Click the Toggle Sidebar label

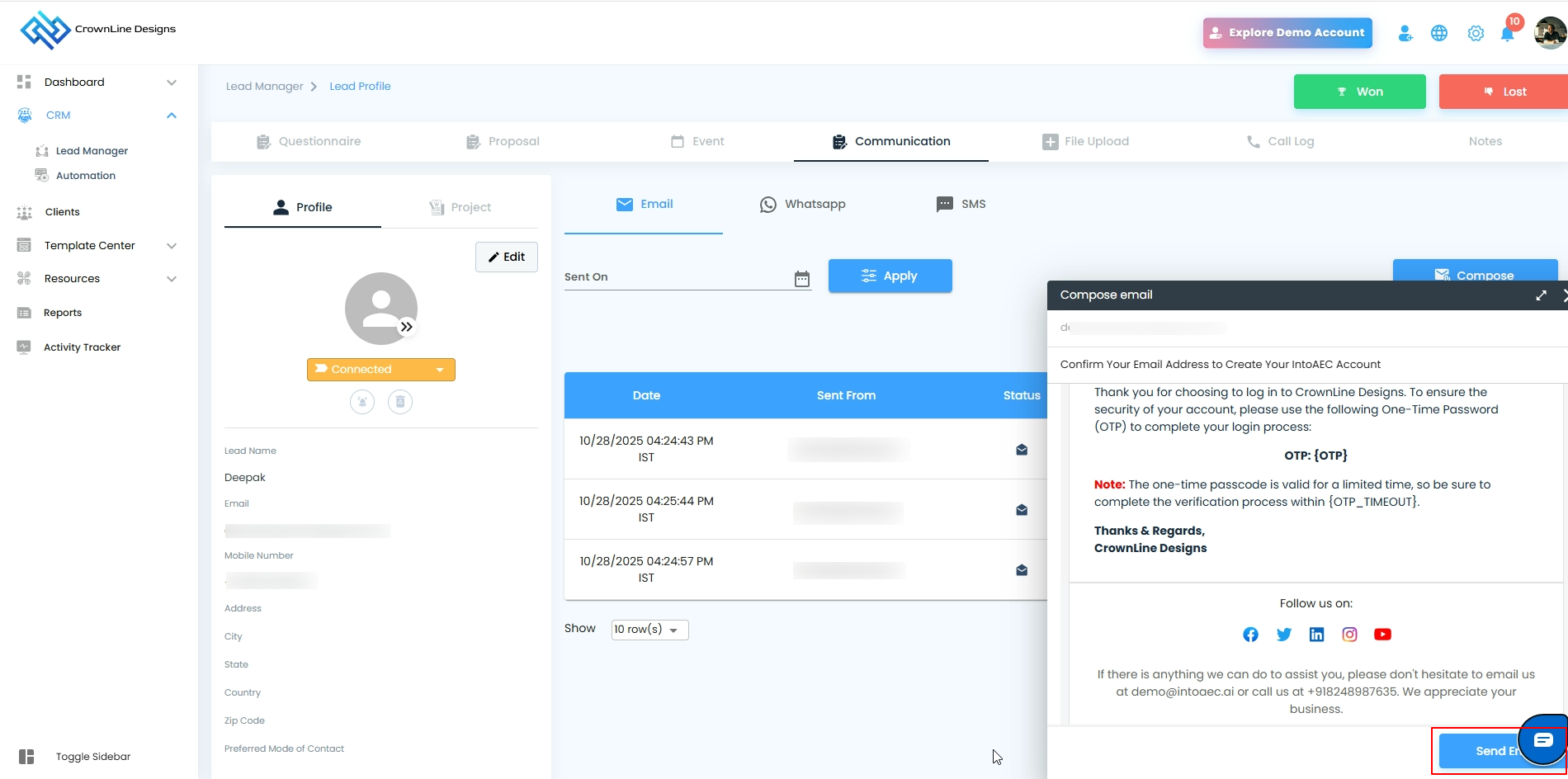(93, 757)
